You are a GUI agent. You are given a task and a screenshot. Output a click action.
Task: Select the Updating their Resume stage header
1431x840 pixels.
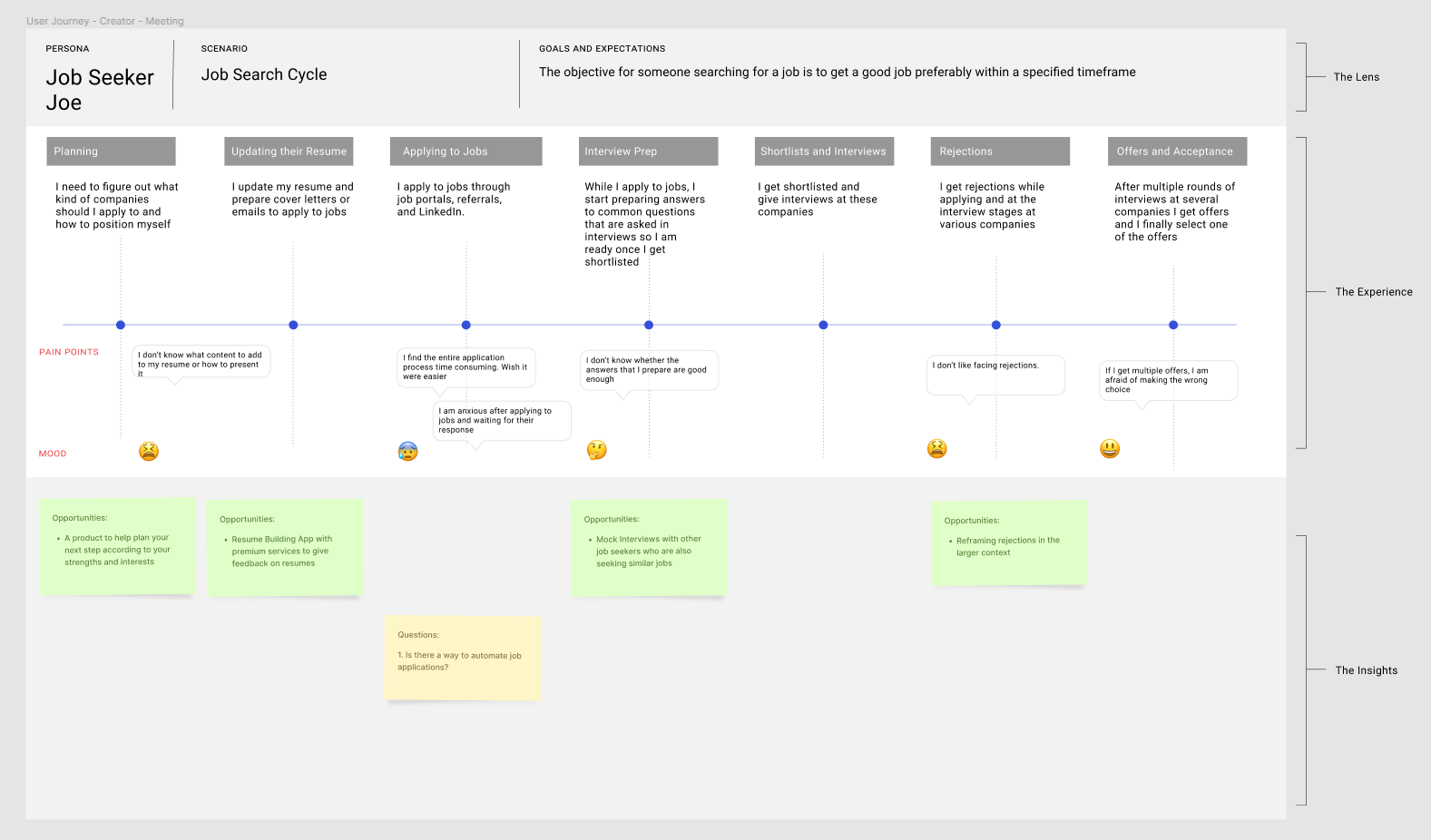pyautogui.click(x=289, y=151)
